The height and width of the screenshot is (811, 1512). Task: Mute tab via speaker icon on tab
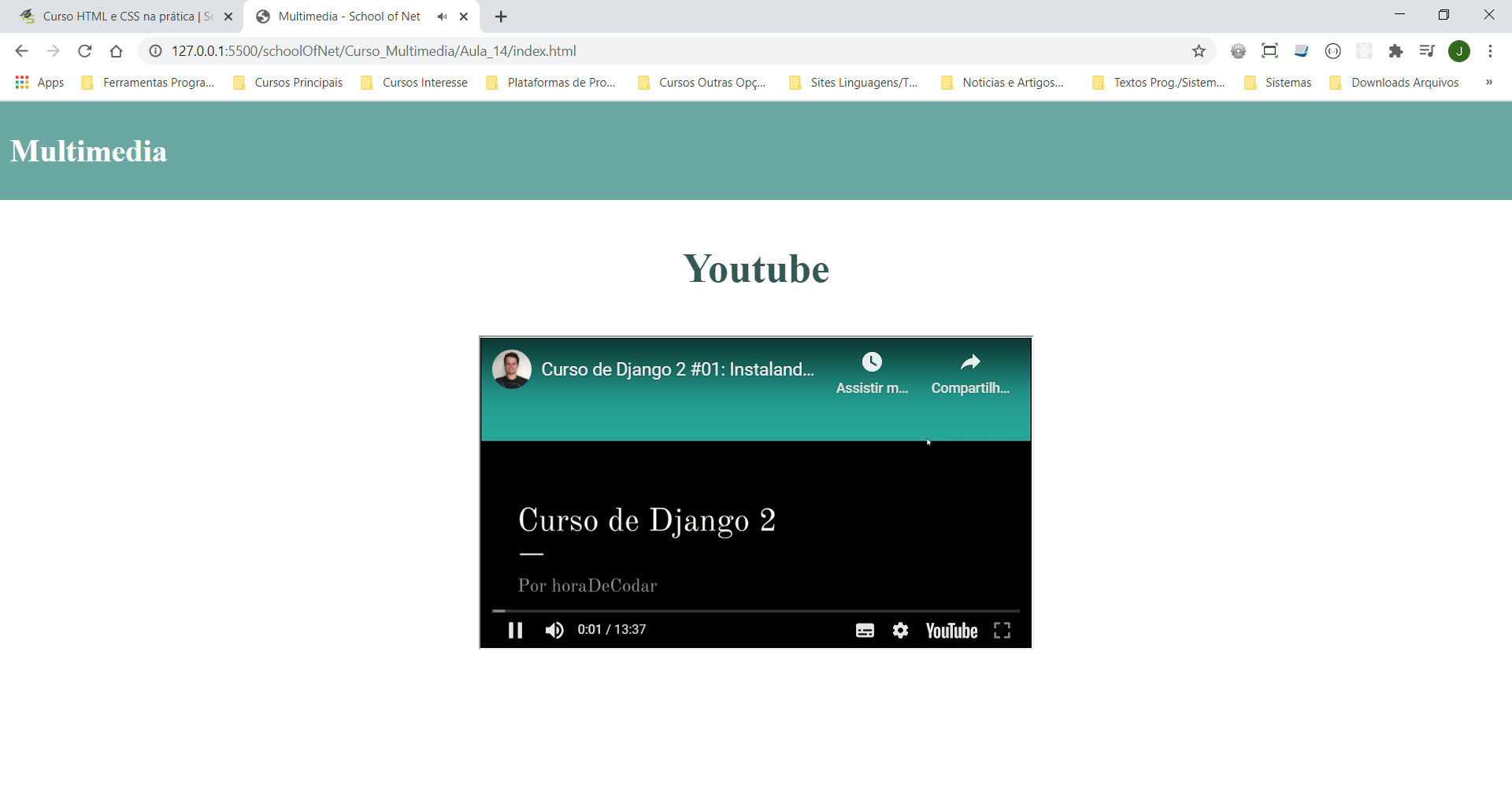[x=442, y=17]
